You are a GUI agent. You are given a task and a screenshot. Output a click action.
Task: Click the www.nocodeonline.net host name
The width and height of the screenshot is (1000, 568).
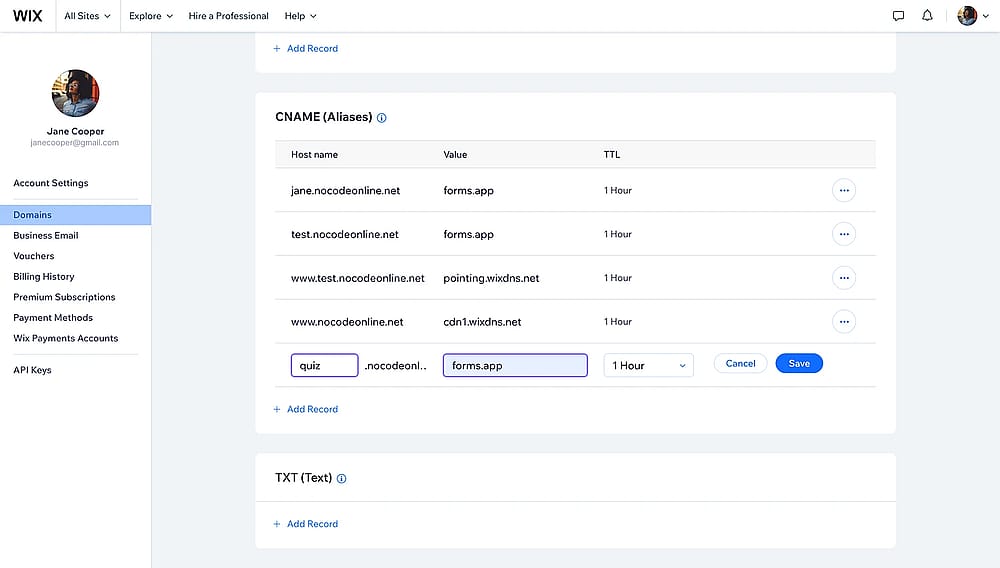tap(347, 322)
